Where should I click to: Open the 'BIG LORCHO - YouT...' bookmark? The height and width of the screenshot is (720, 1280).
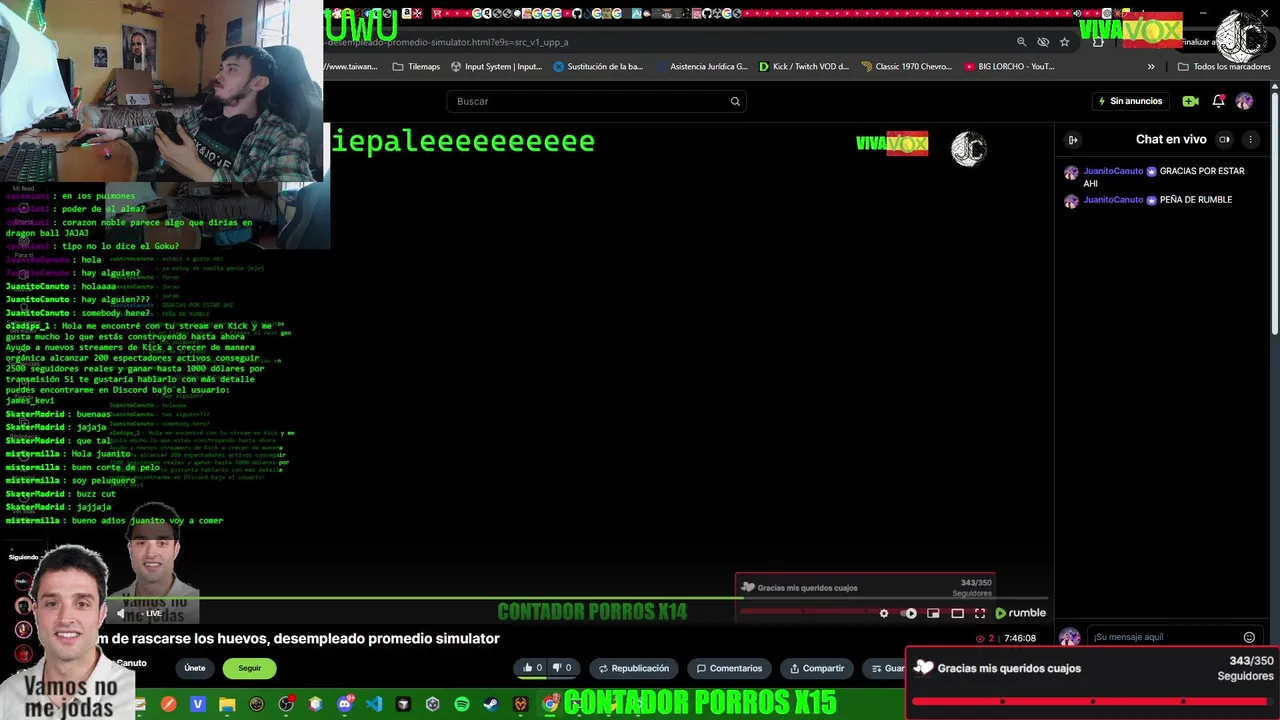coord(1009,67)
